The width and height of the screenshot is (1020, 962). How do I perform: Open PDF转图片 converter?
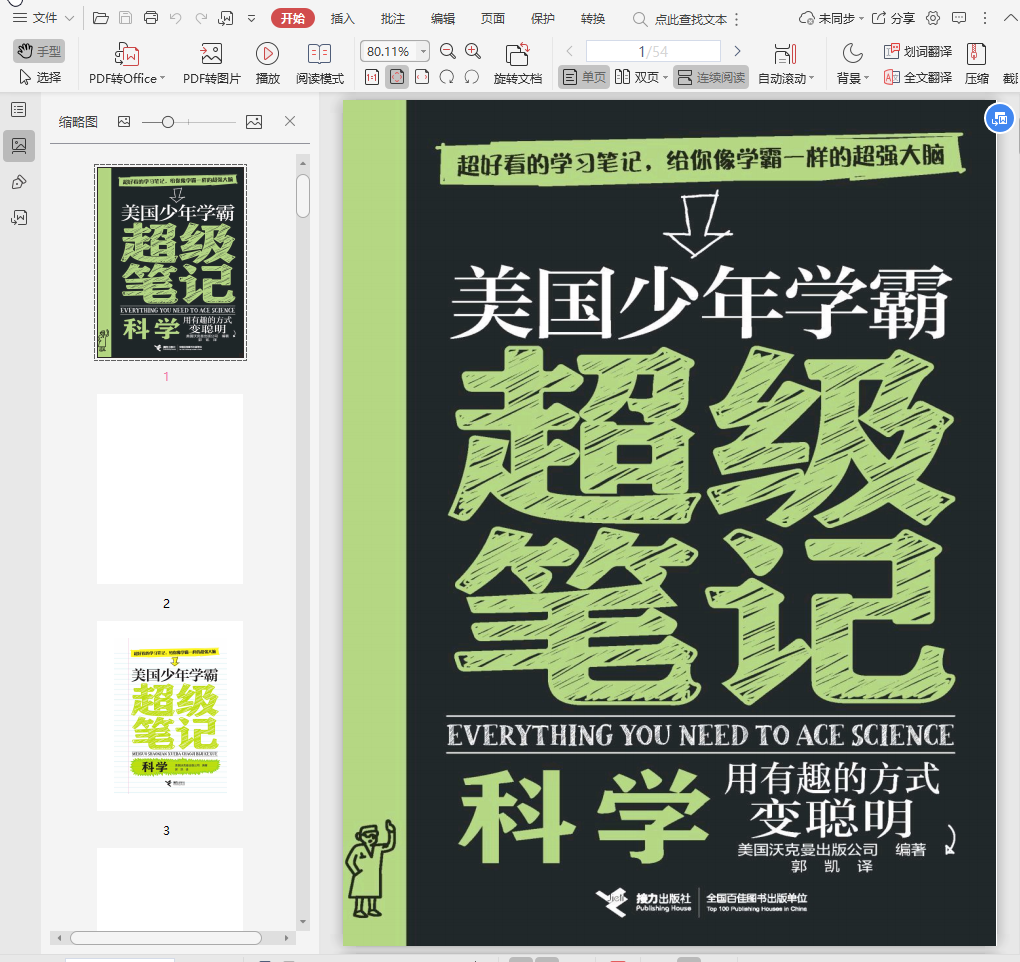[x=211, y=64]
